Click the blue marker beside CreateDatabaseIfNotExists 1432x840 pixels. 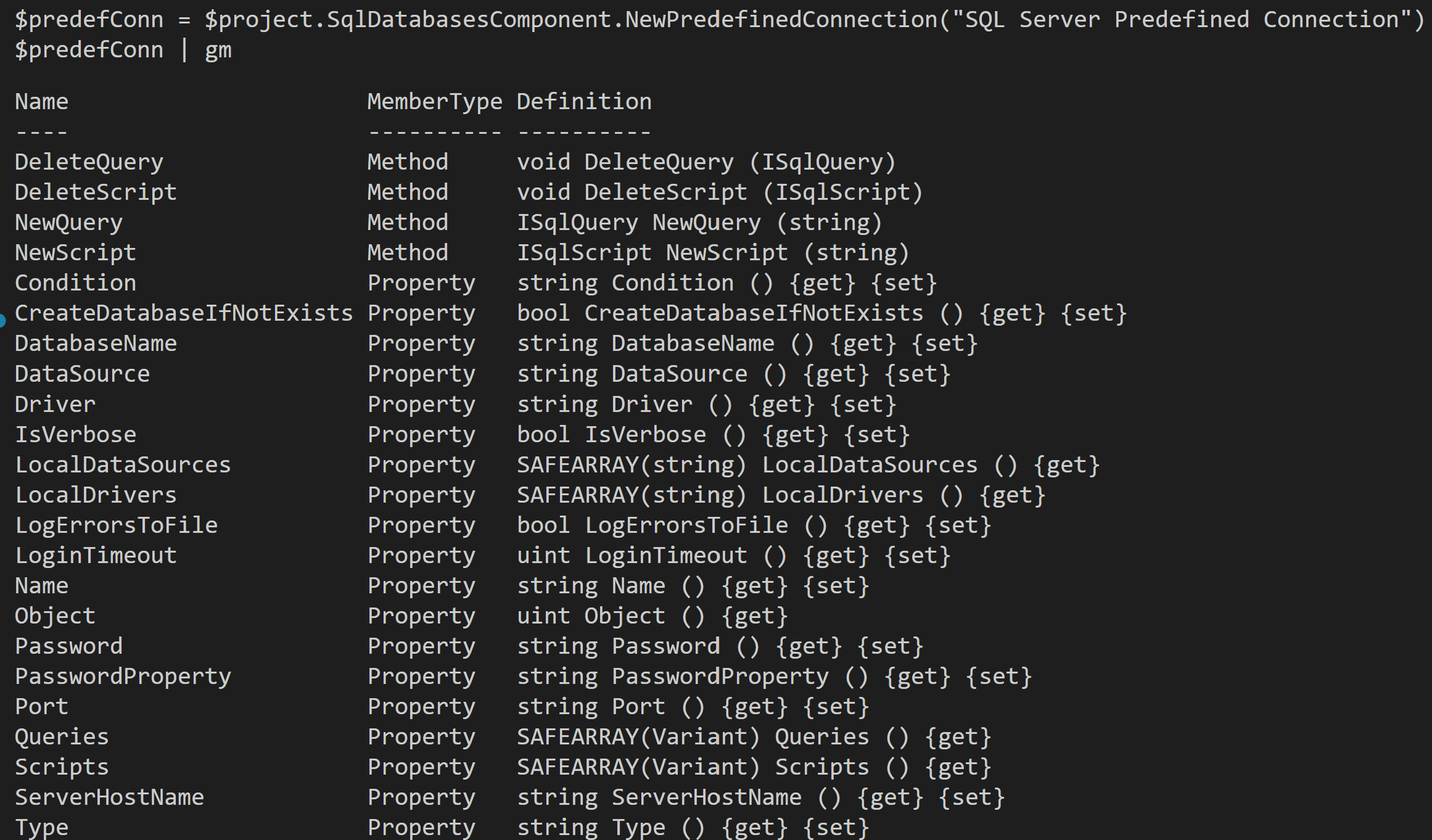pos(4,319)
